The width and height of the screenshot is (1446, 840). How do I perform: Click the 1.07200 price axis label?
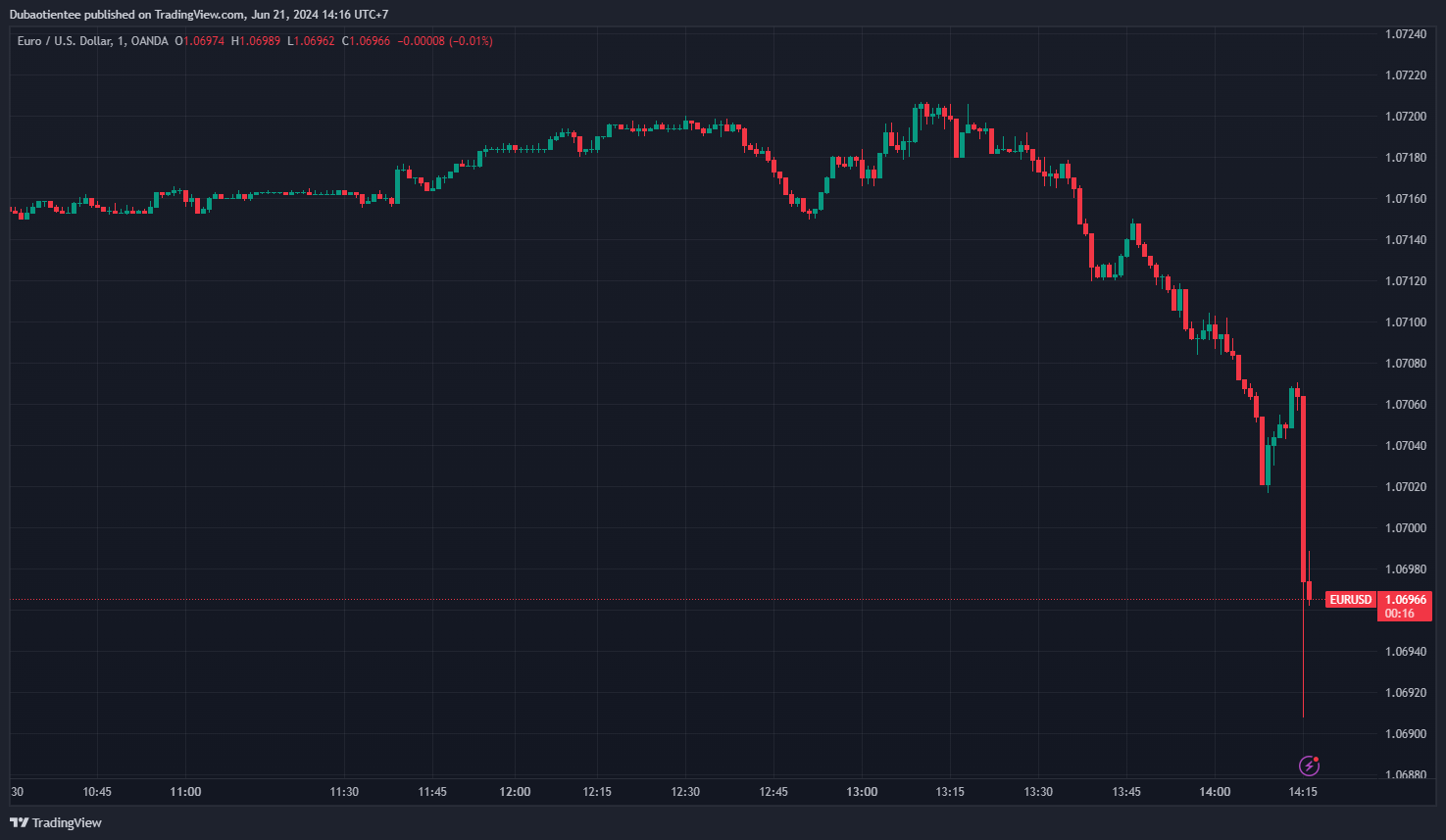(1405, 117)
